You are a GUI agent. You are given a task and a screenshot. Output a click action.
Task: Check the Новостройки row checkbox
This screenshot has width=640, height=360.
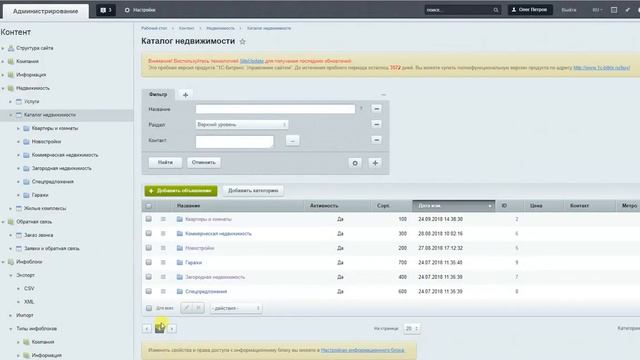point(149,248)
